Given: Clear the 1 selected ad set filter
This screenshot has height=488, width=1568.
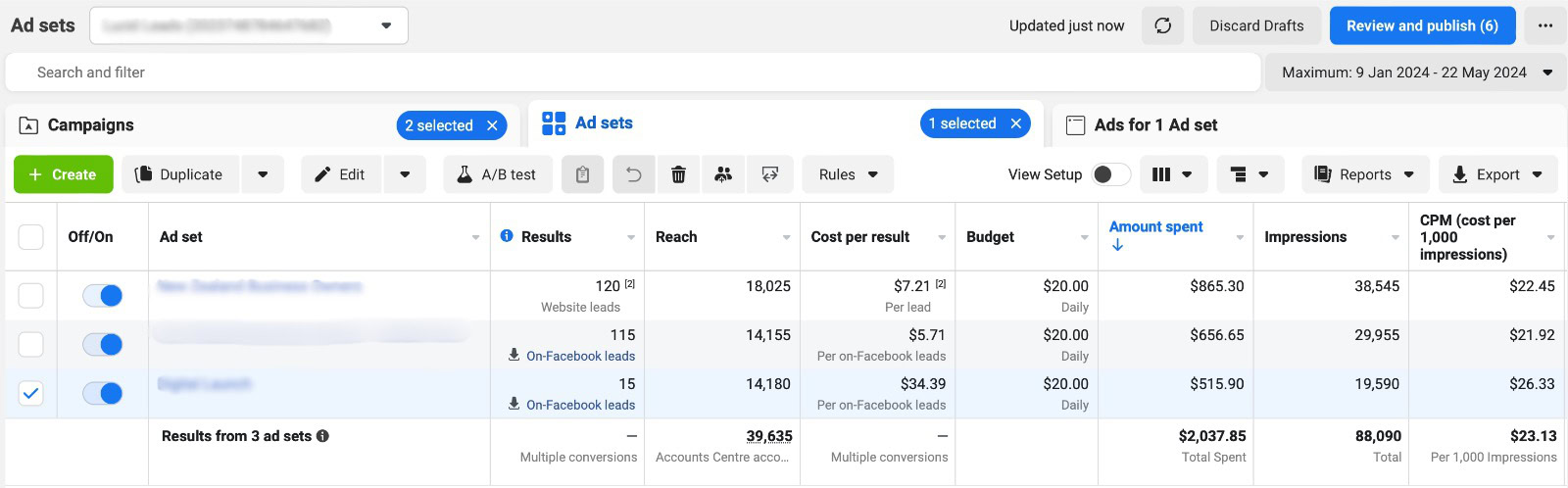Looking at the screenshot, I should pos(1016,123).
